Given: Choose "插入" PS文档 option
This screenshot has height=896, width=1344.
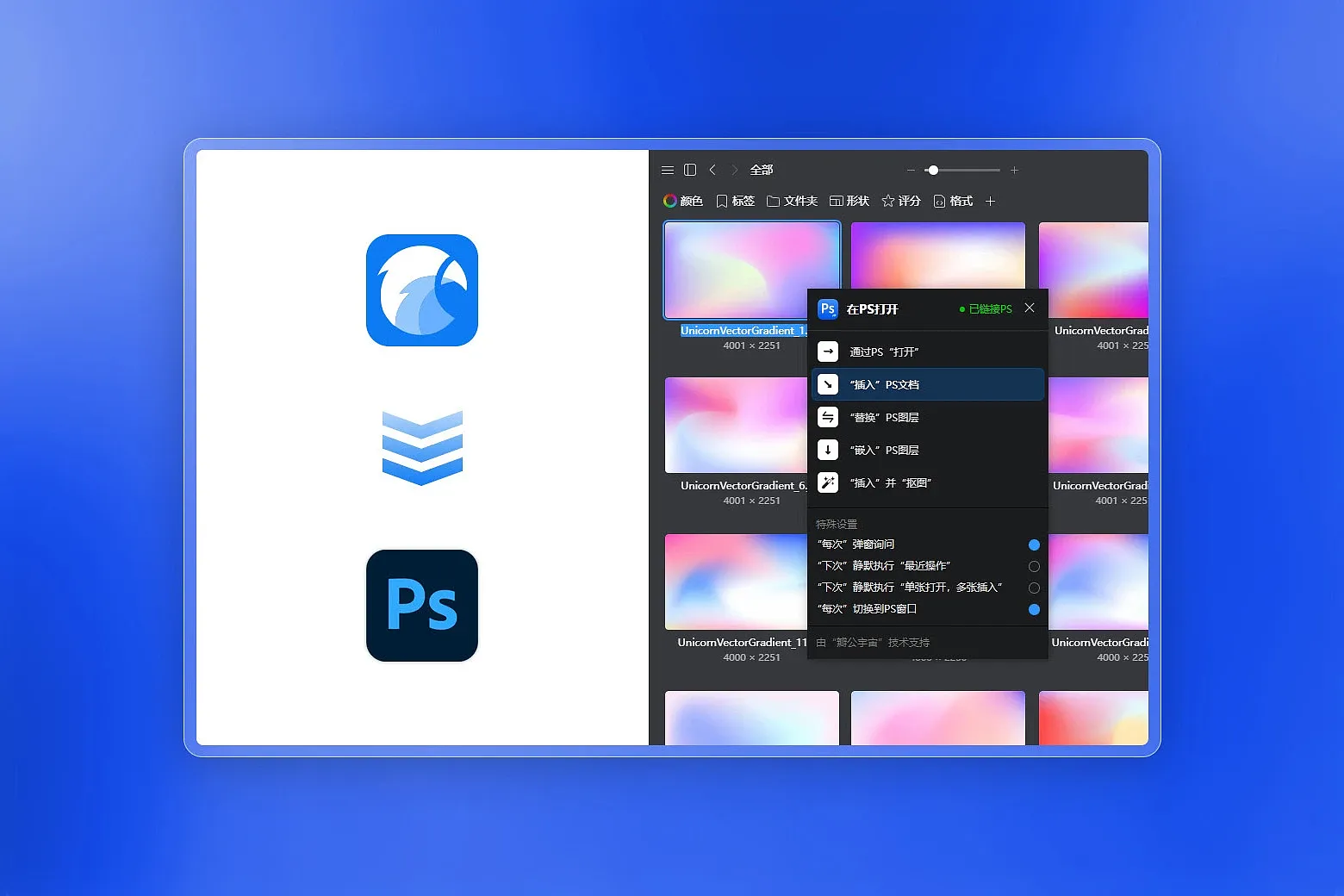Looking at the screenshot, I should point(928,384).
